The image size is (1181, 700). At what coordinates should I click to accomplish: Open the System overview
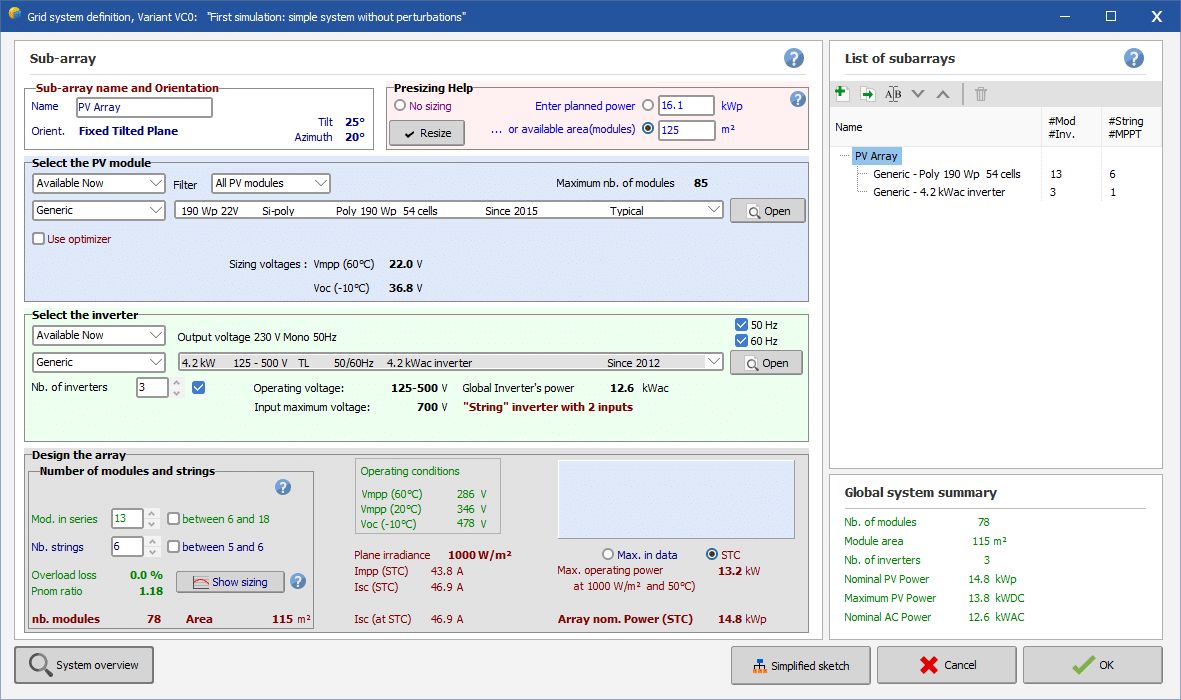(x=84, y=665)
